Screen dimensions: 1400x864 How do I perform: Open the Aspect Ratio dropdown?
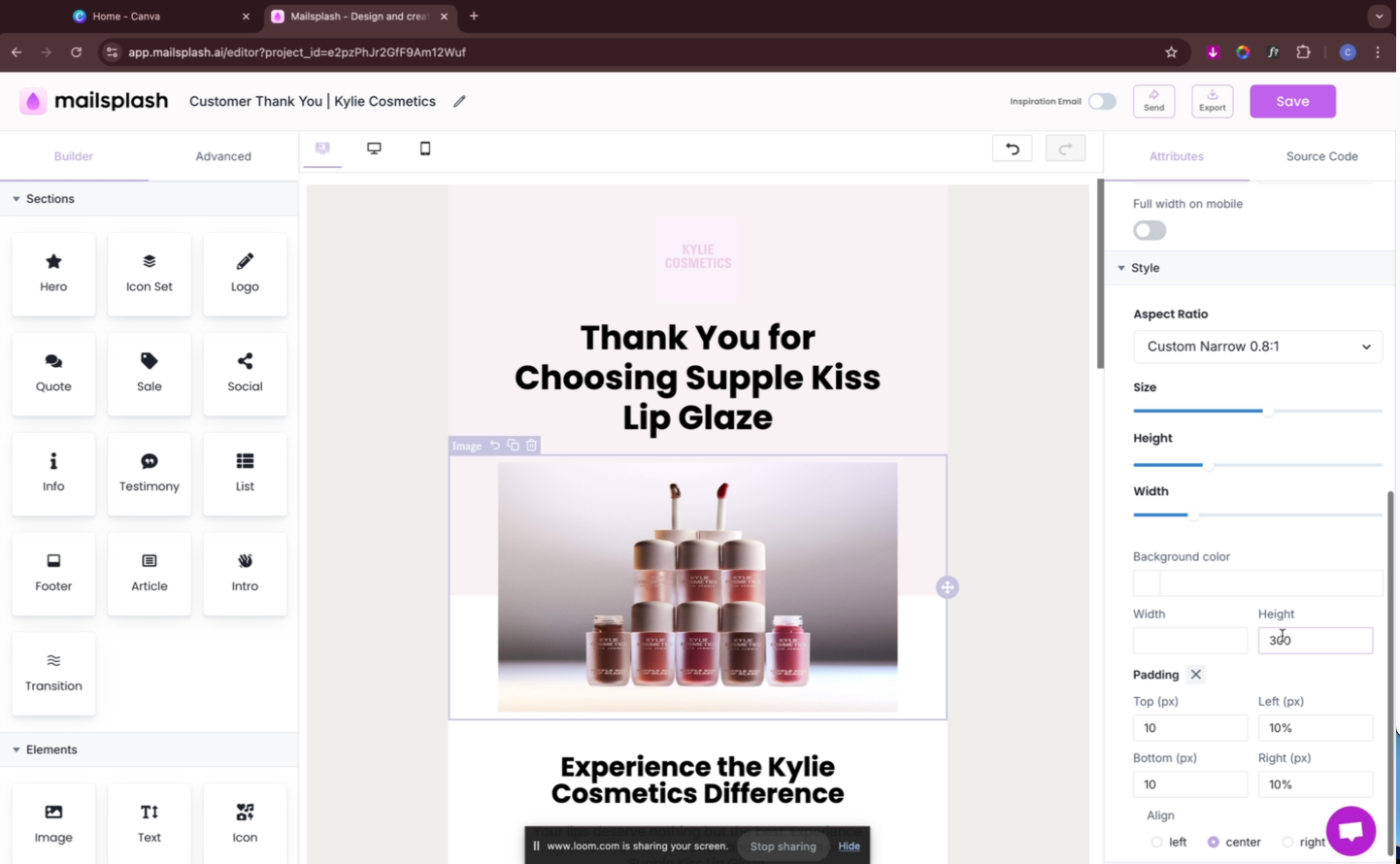tap(1256, 346)
